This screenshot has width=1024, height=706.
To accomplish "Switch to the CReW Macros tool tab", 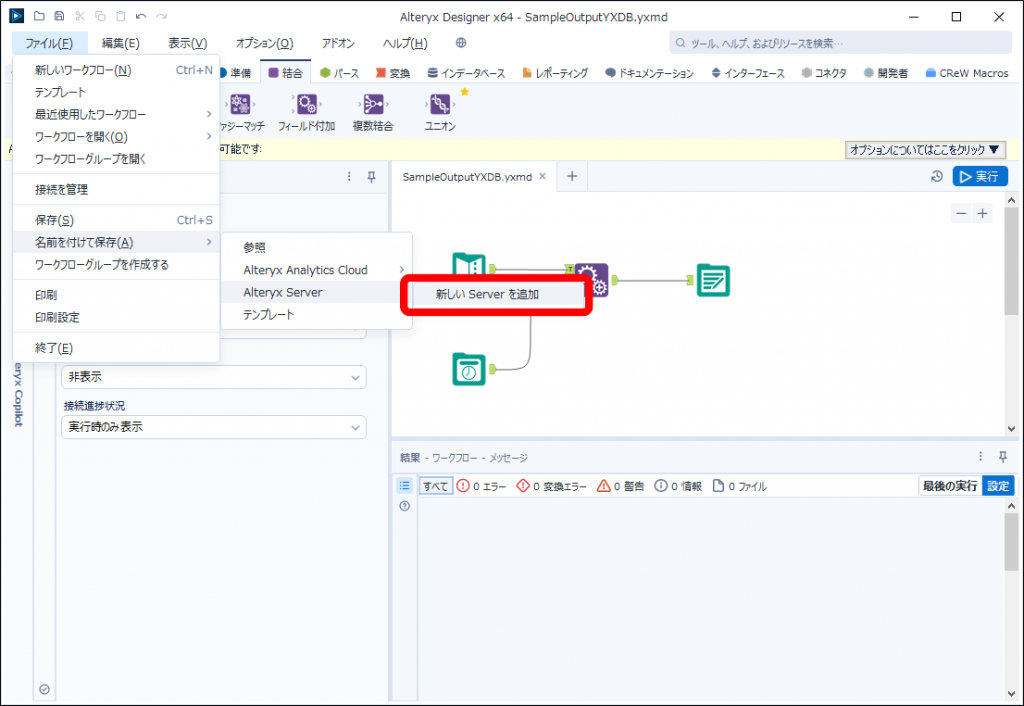I will [967, 72].
